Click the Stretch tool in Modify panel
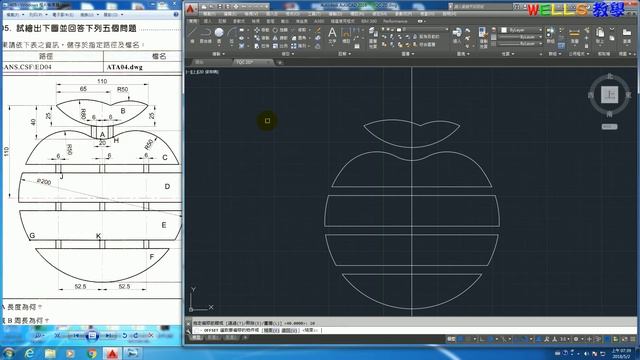 pyautogui.click(x=262, y=46)
